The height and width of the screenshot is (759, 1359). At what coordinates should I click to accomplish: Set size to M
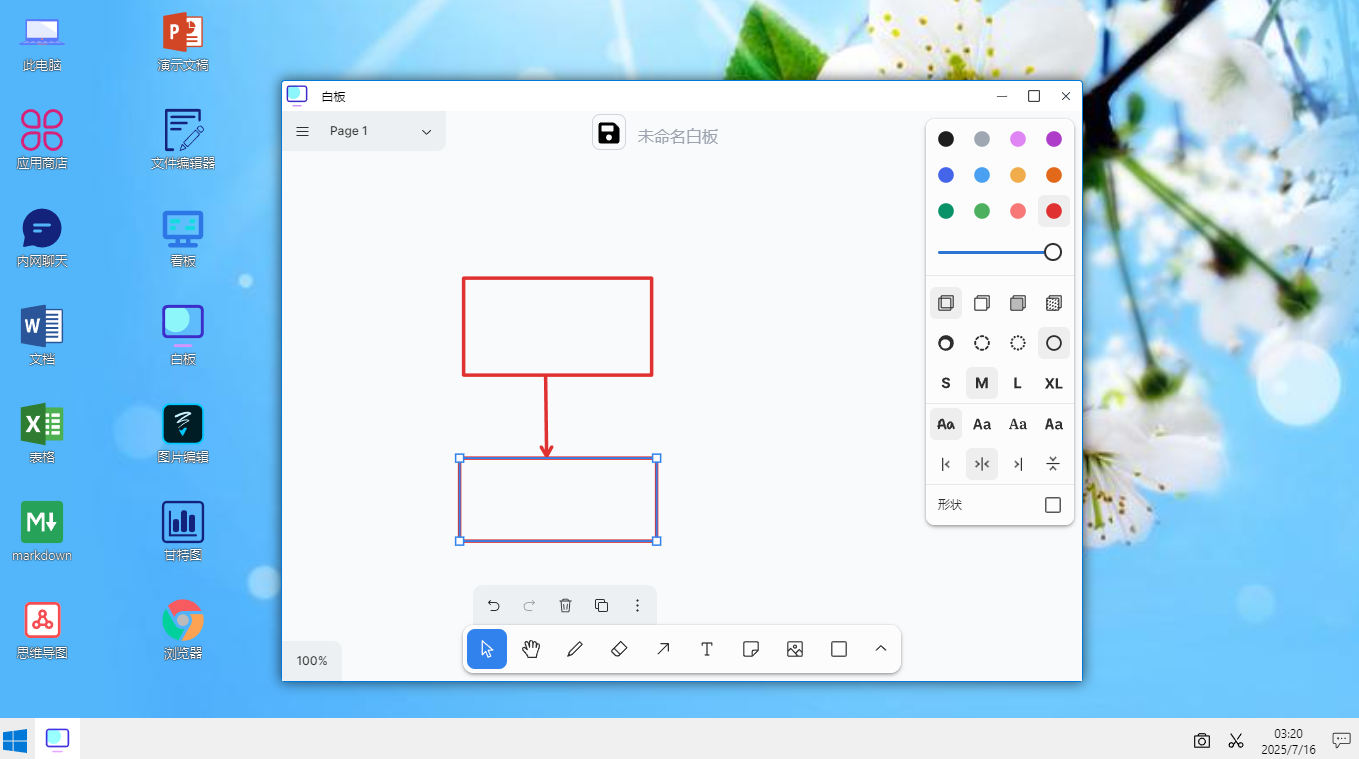982,383
